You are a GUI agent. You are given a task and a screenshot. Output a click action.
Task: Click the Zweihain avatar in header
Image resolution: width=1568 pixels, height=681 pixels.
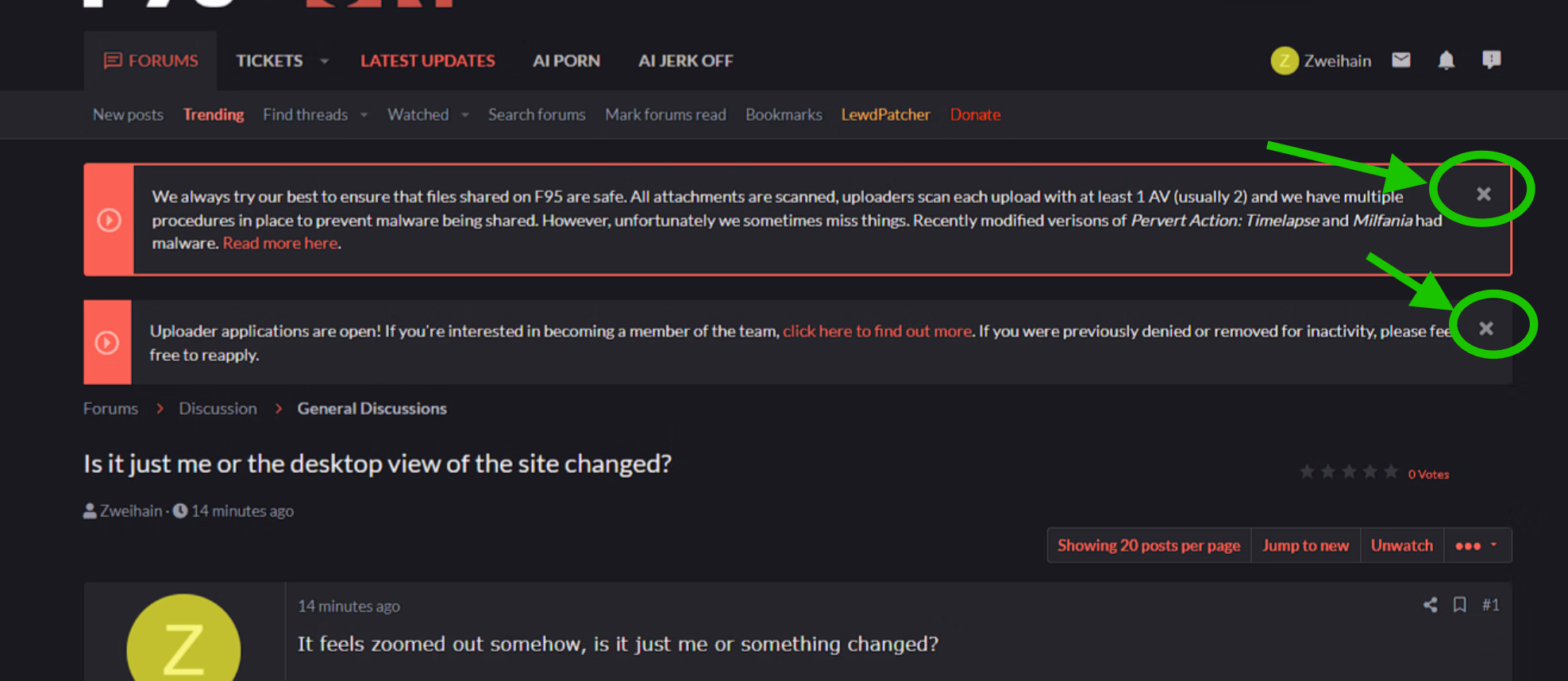tap(1284, 60)
